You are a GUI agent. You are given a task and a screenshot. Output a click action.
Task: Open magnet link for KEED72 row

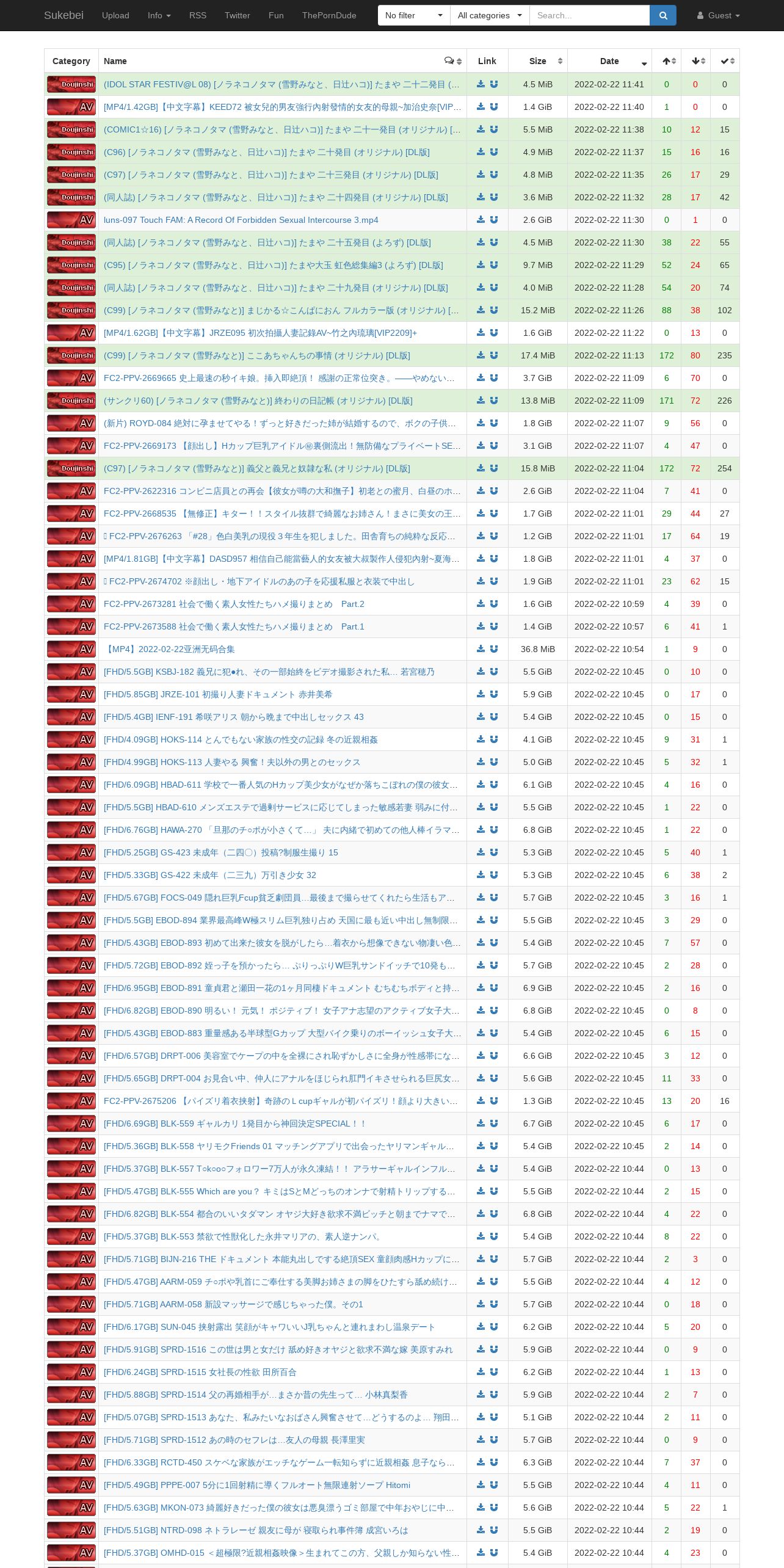(x=494, y=107)
